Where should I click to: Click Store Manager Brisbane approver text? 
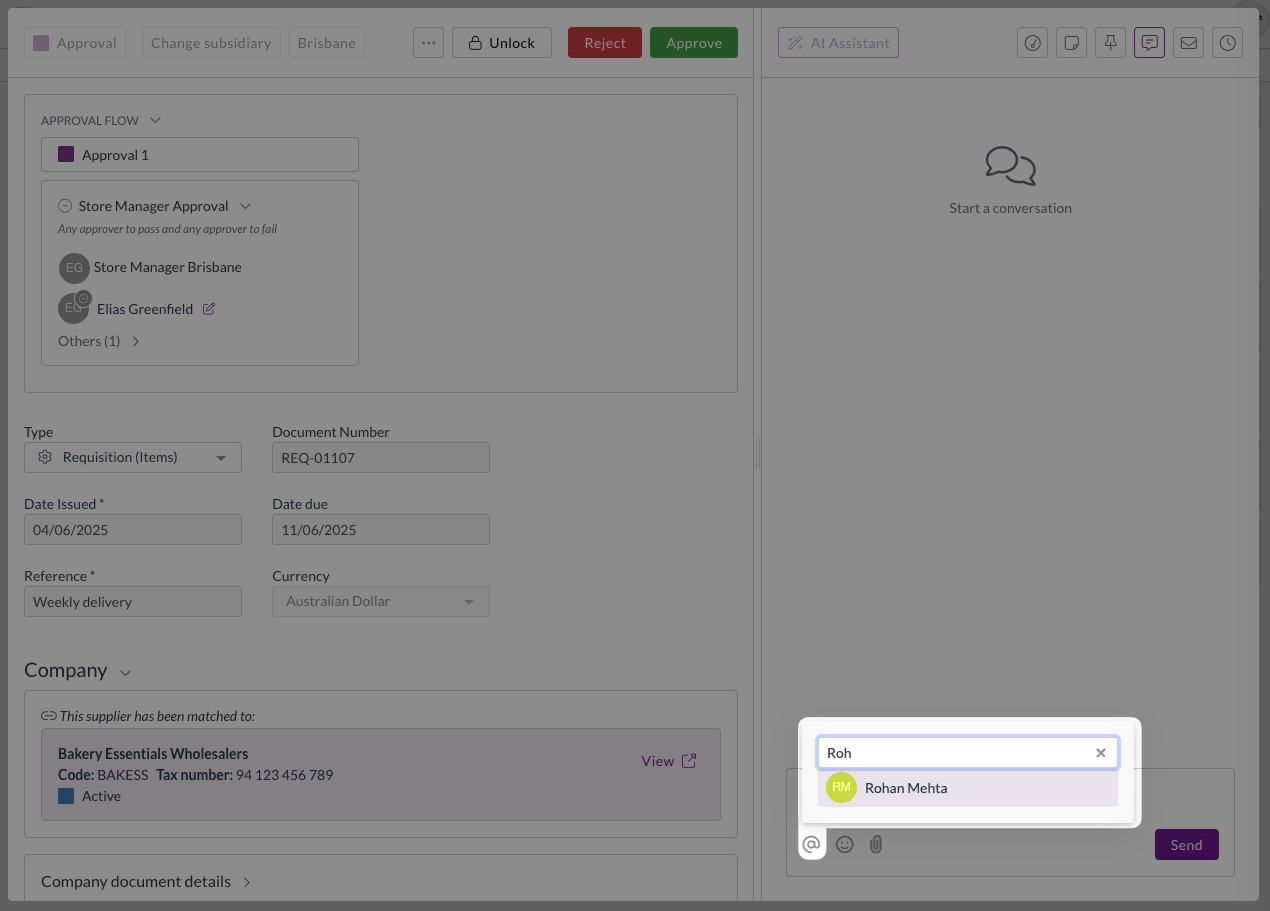tap(168, 267)
